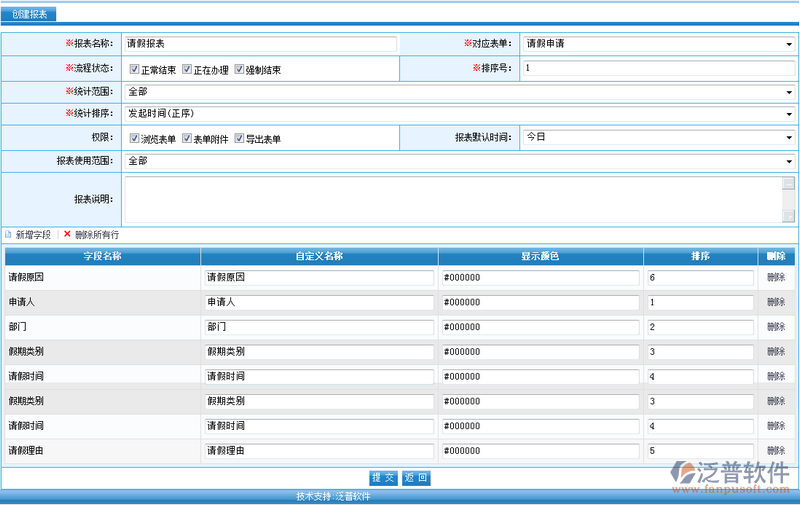
Task: Uncheck the 强制结束 checkbox
Action: [239, 70]
